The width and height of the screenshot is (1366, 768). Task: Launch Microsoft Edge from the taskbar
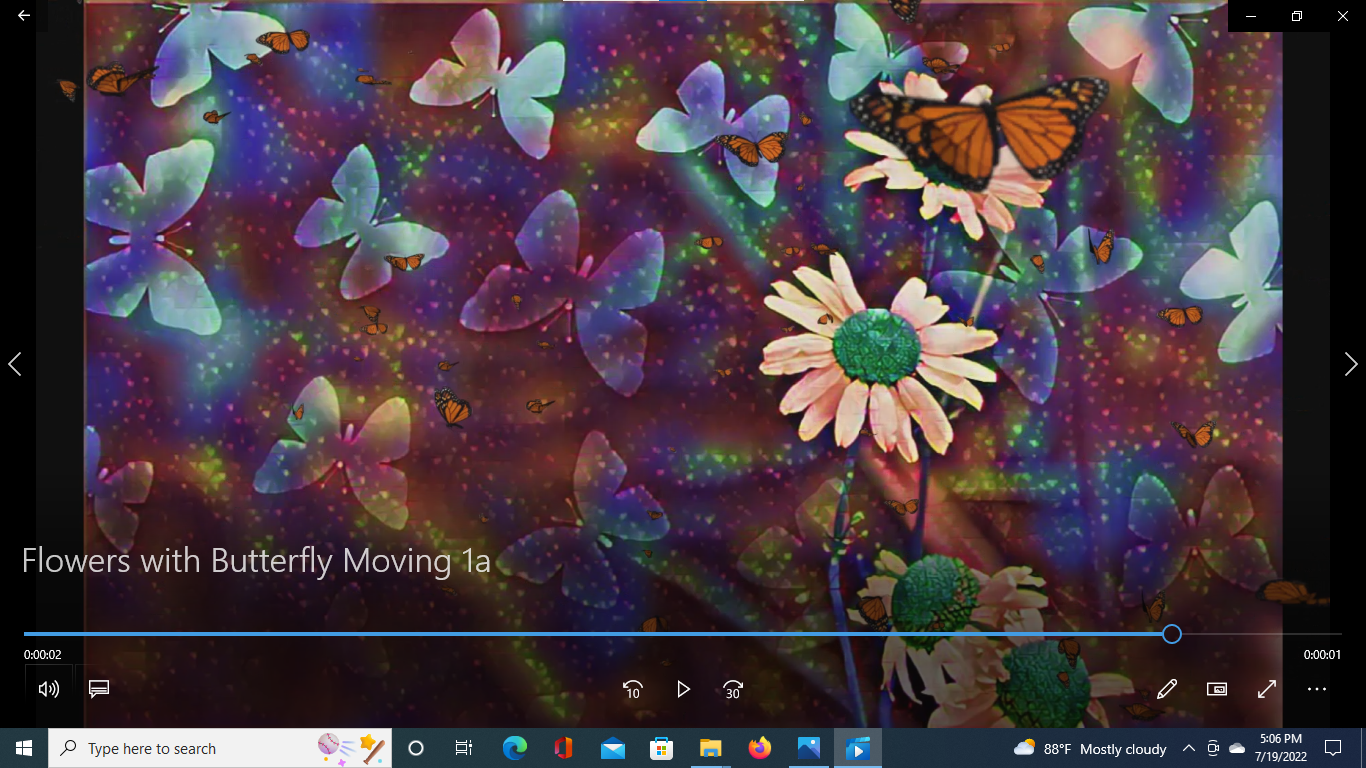click(514, 748)
